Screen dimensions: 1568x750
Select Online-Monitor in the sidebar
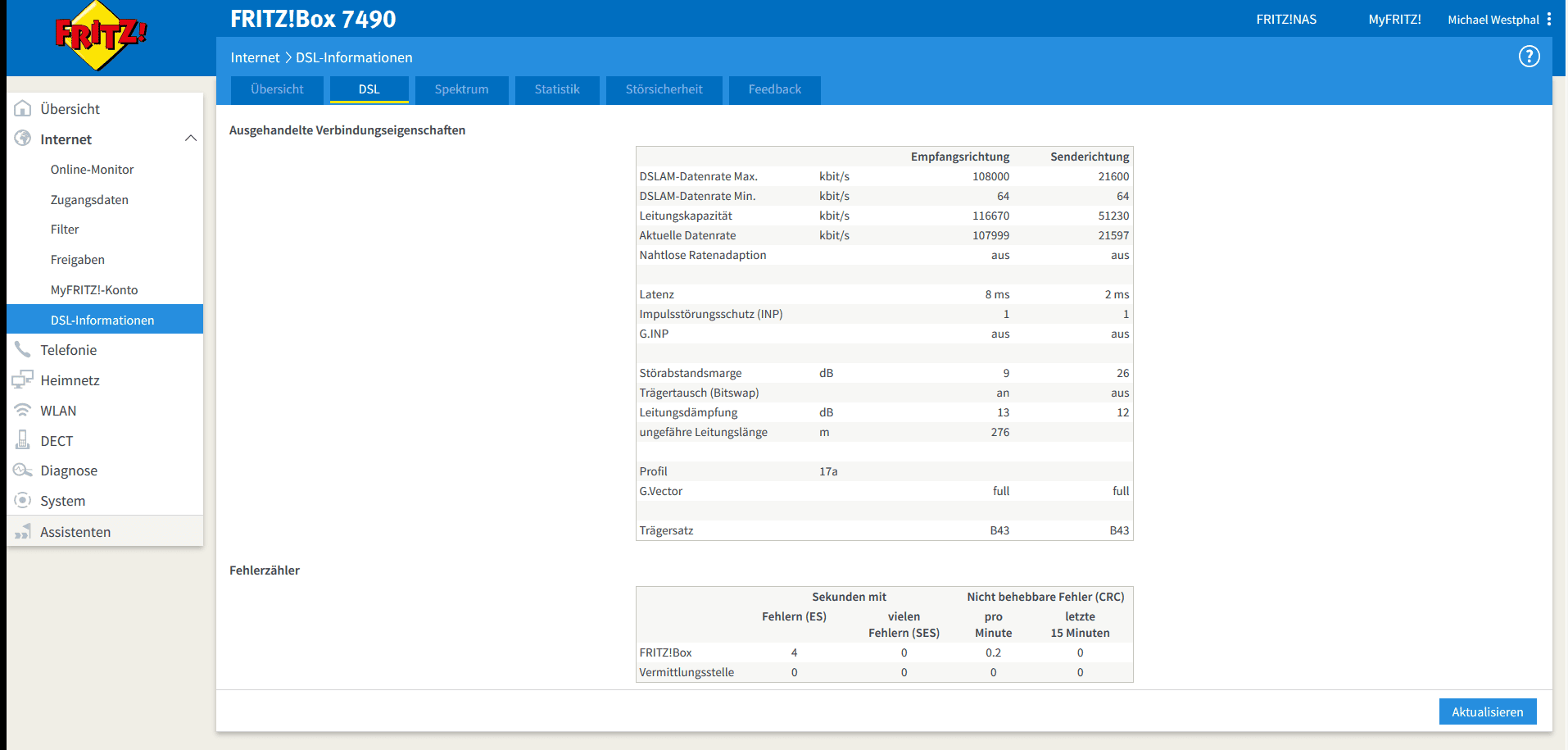click(x=92, y=170)
